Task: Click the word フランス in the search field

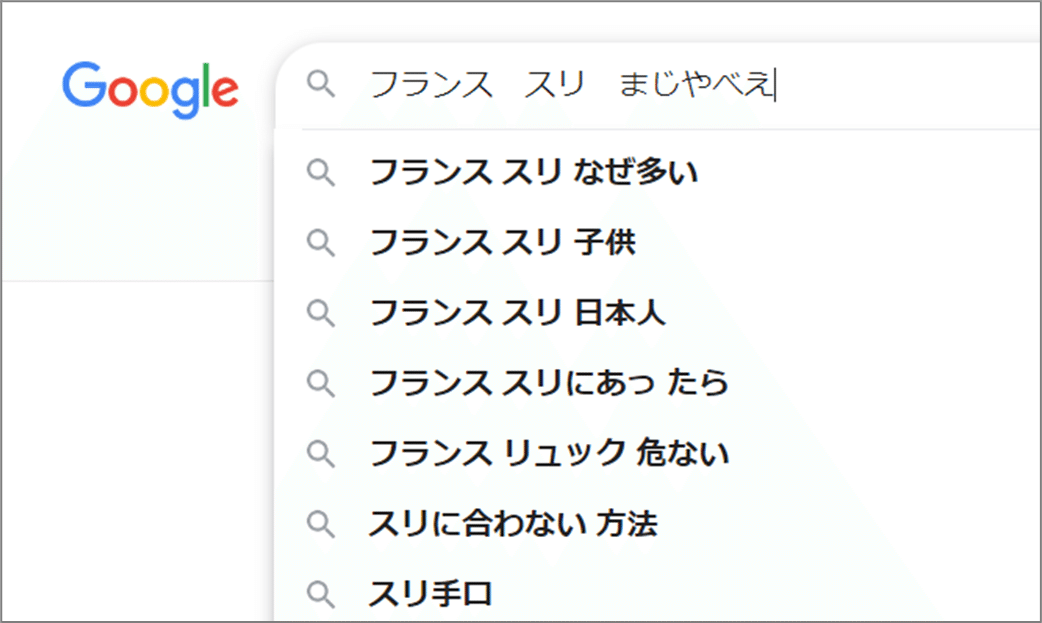Action: 431,86
